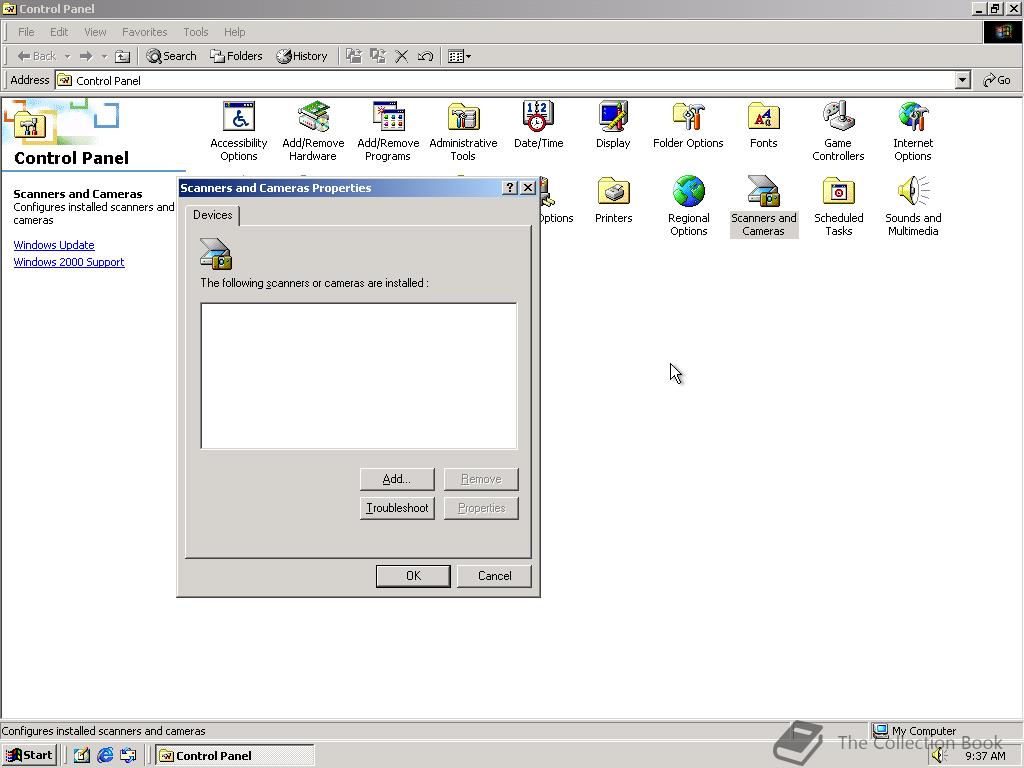Image resolution: width=1024 pixels, height=768 pixels.
Task: Expand the Address bar dropdown arrow
Action: coord(962,80)
